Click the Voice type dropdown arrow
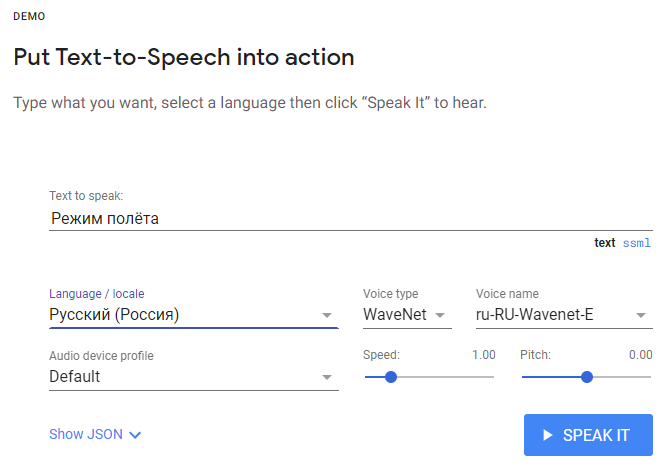This screenshot has width=666, height=468. [x=440, y=316]
